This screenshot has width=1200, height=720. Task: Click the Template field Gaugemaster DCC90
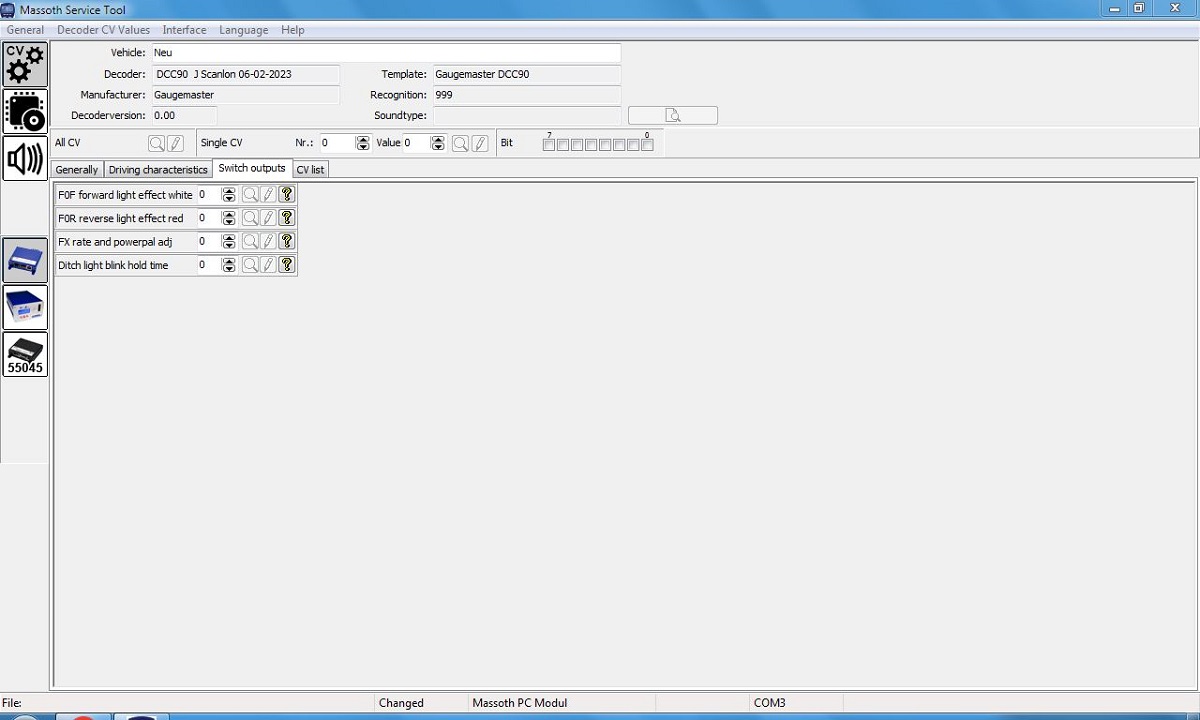(x=526, y=74)
